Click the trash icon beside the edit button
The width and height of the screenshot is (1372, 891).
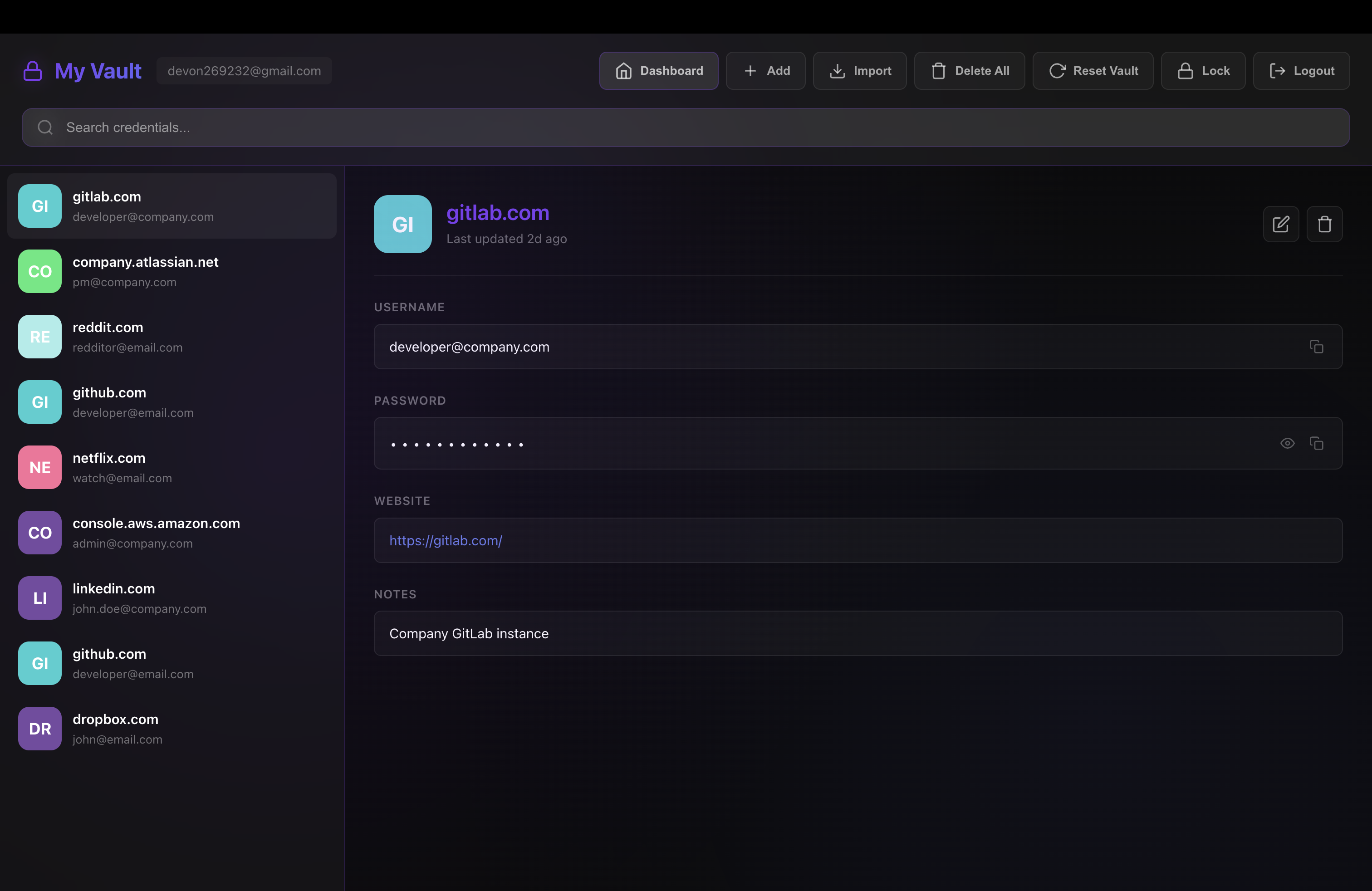click(x=1325, y=224)
